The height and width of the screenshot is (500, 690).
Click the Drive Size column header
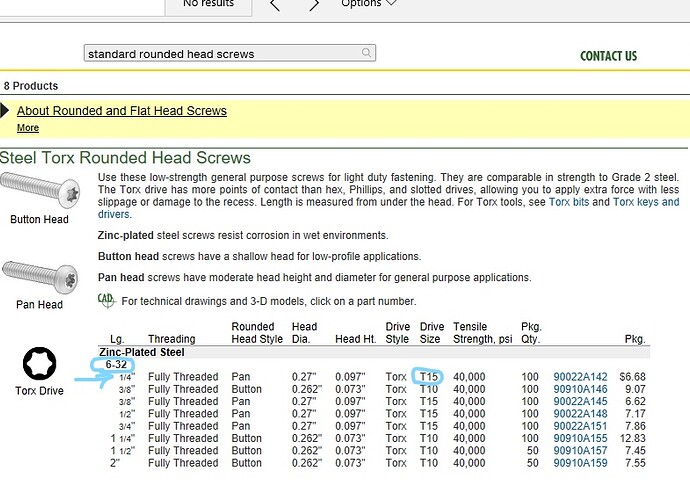point(432,333)
